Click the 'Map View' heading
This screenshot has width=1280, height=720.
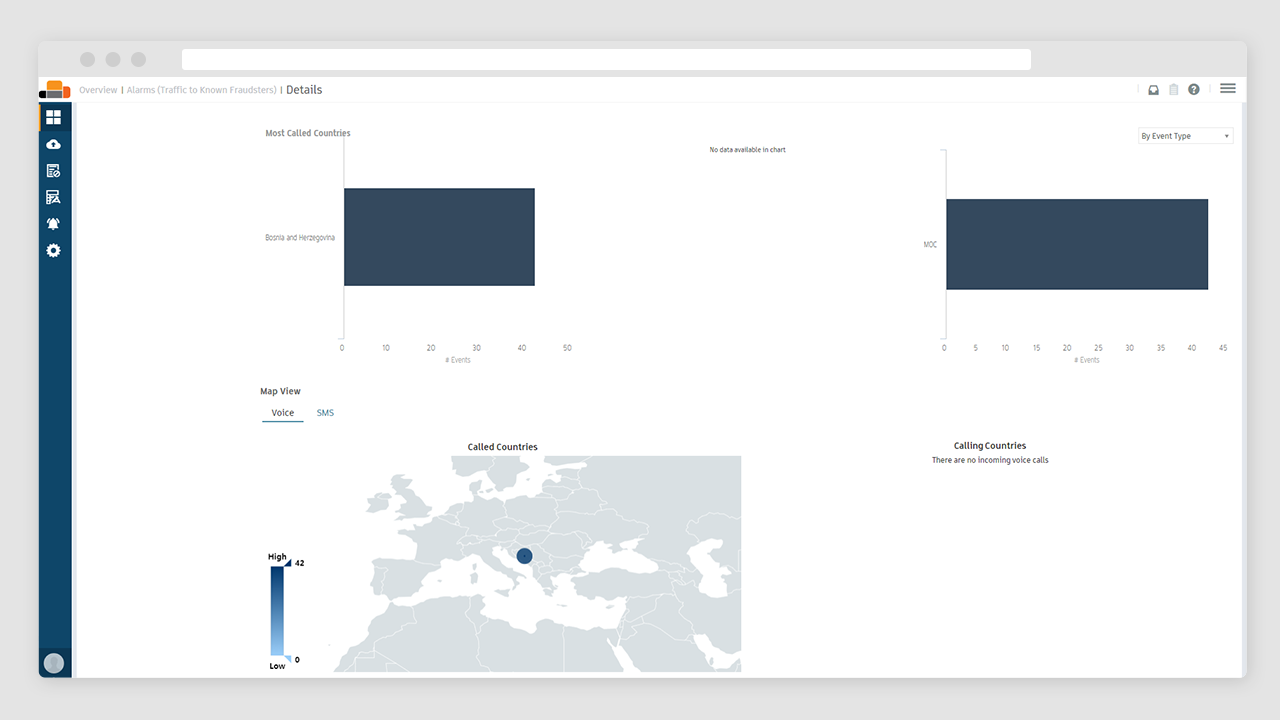pyautogui.click(x=280, y=392)
